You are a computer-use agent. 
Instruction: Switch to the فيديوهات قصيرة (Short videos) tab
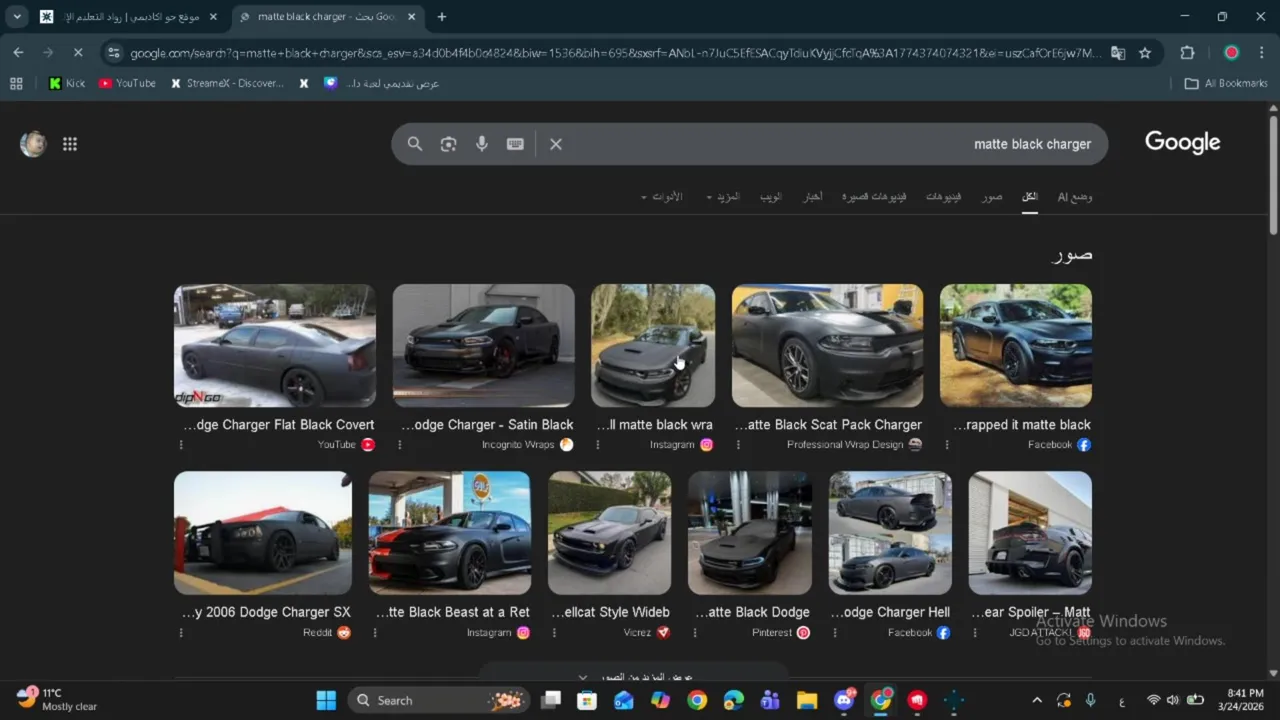tap(874, 197)
